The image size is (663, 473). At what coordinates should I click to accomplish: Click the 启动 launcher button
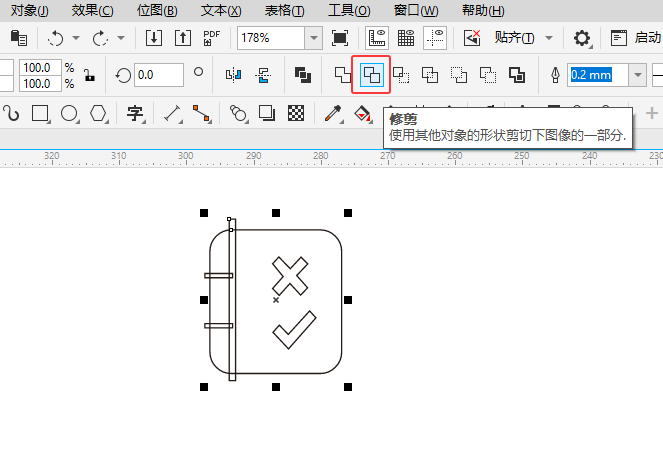(x=636, y=38)
